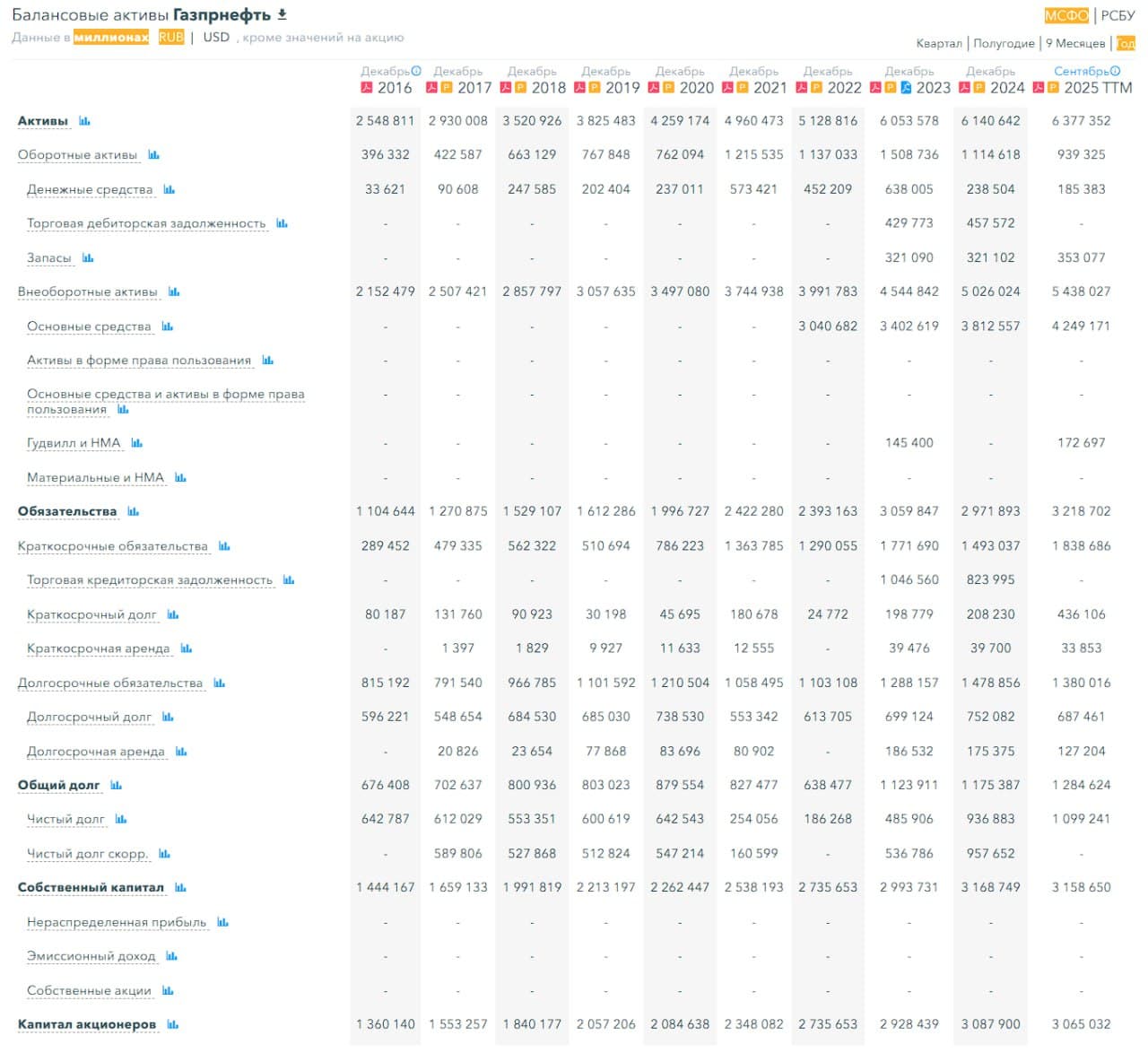Select RUB currency option
Image resolution: width=1148 pixels, height=1053 pixels.
[x=170, y=38]
